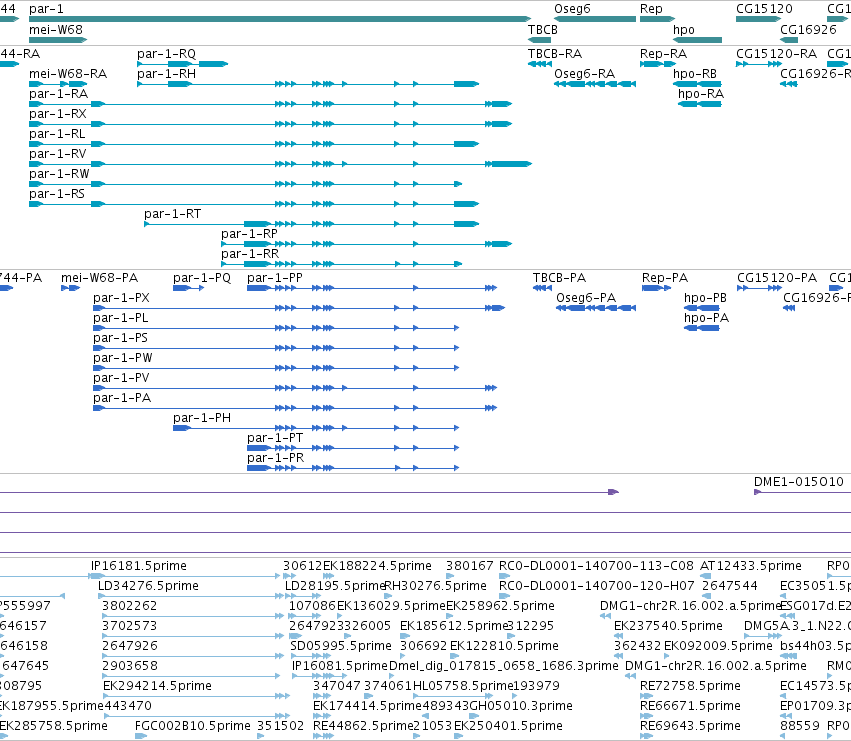Select the CG15120 gene label
Image resolution: width=851 pixels, height=741 pixels.
764,9
